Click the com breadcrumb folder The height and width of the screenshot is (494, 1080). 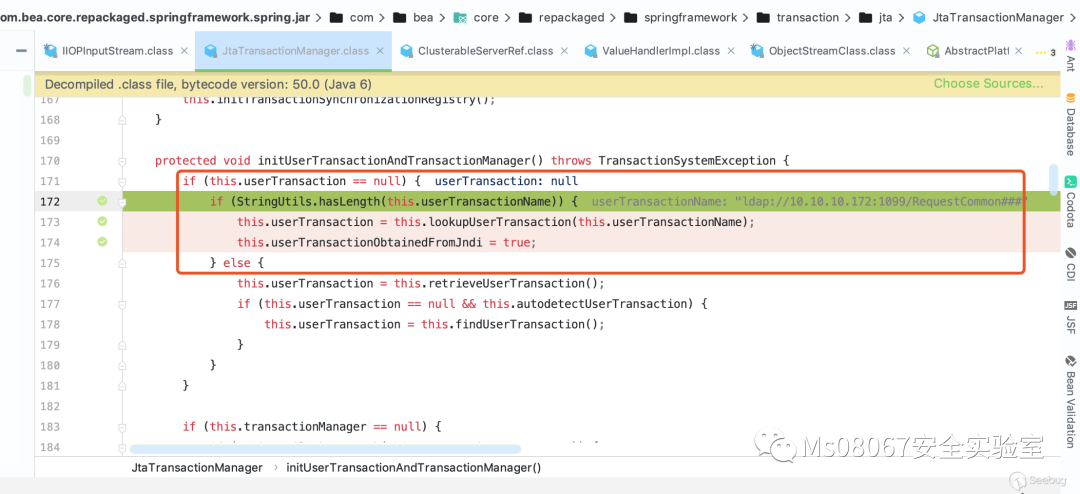pyautogui.click(x=352, y=17)
